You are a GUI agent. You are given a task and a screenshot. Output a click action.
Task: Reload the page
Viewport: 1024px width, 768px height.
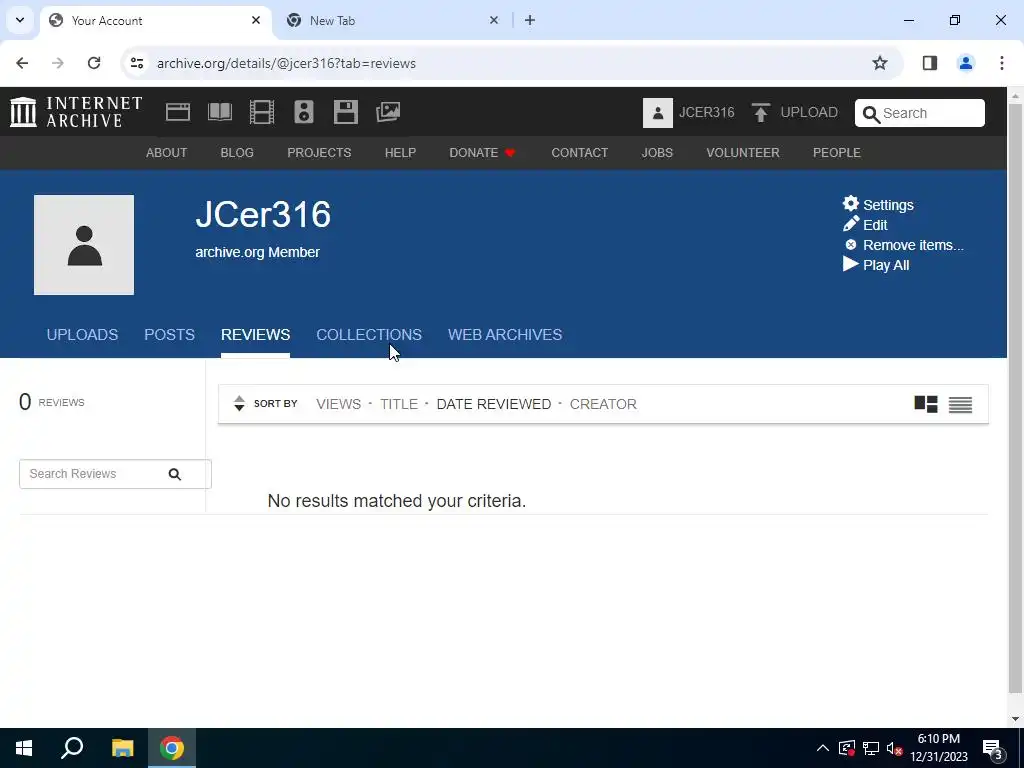pos(94,63)
